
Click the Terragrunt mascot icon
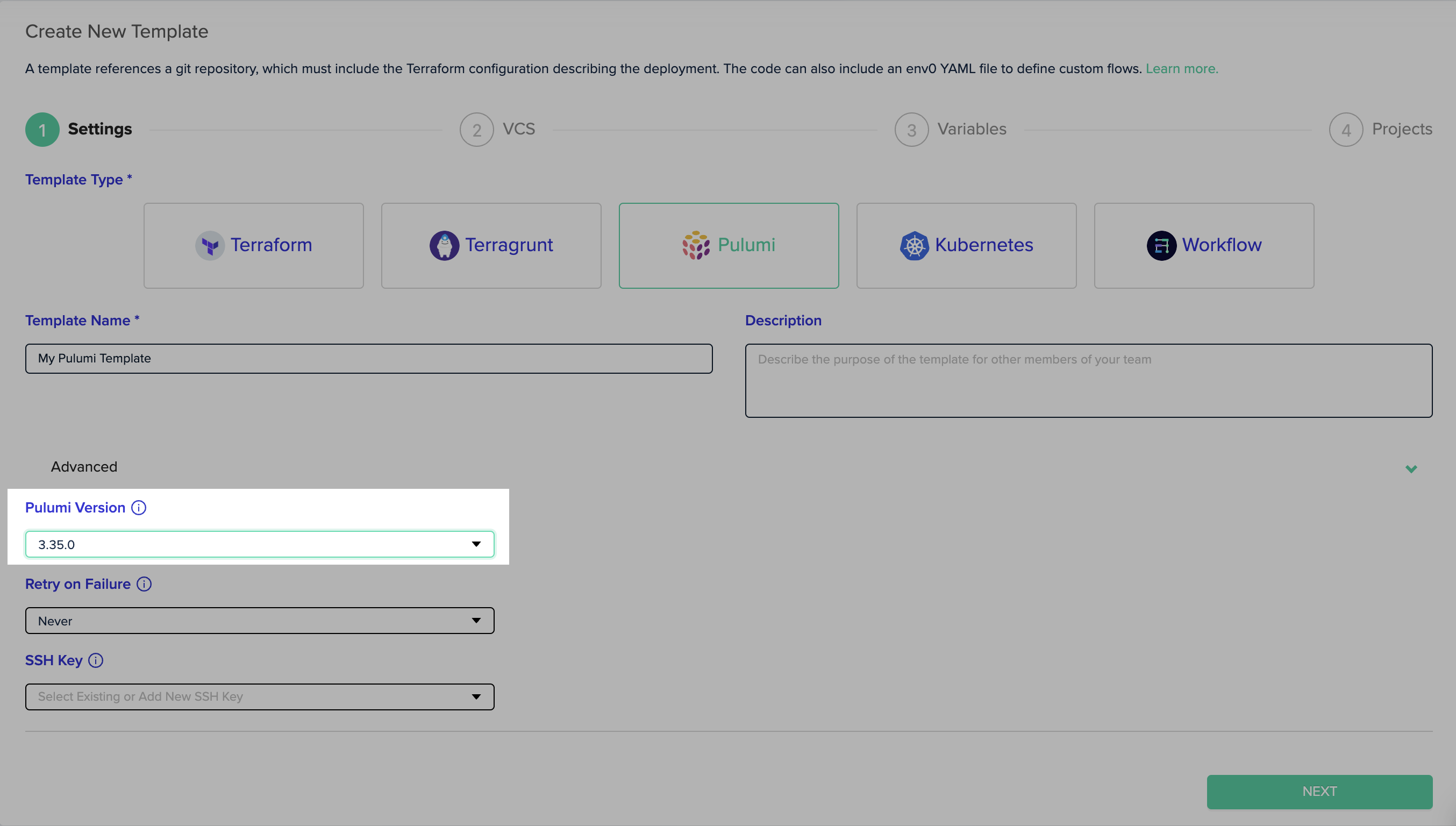(x=444, y=246)
